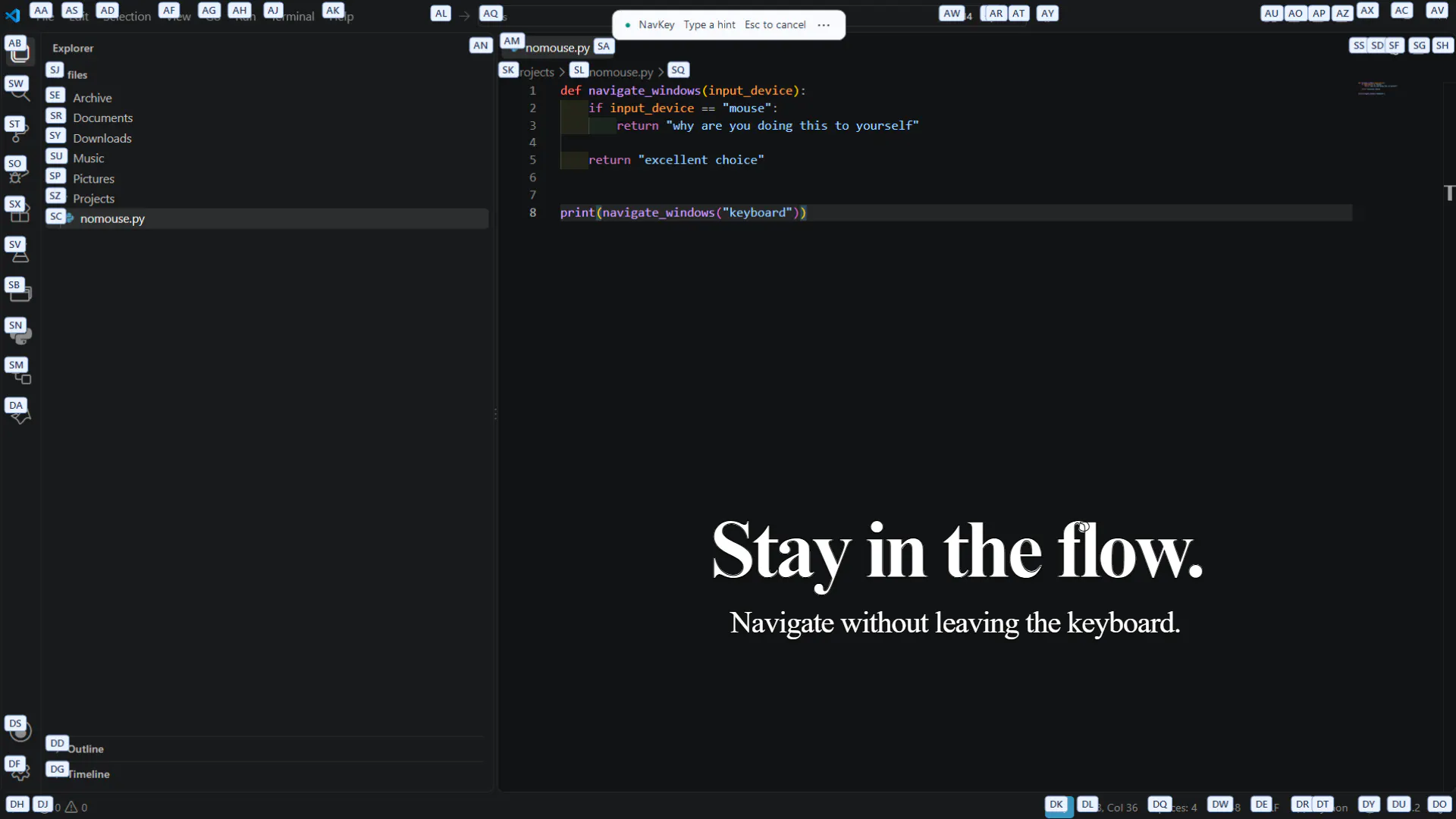Open the View menu
This screenshot has width=1456, height=819.
point(178,16)
